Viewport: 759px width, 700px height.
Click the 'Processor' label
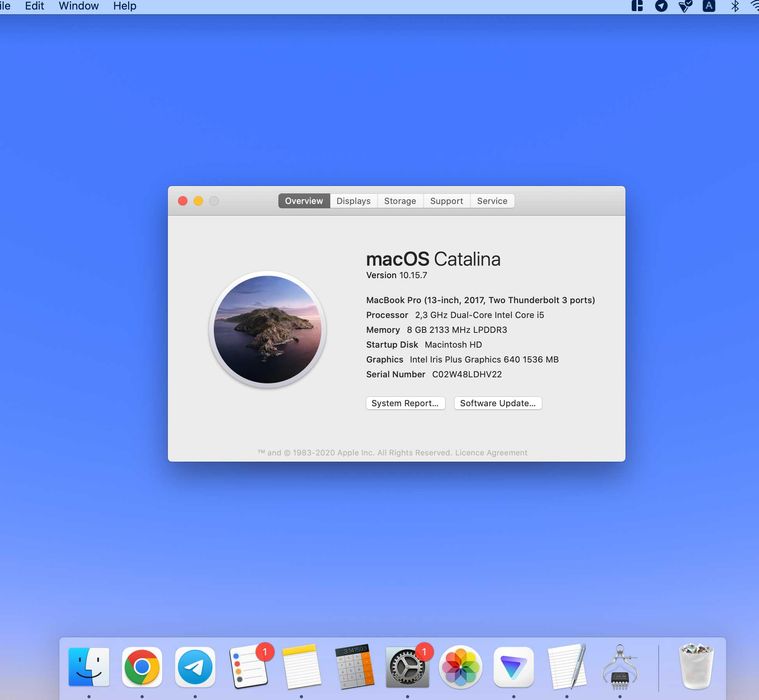tap(387, 315)
